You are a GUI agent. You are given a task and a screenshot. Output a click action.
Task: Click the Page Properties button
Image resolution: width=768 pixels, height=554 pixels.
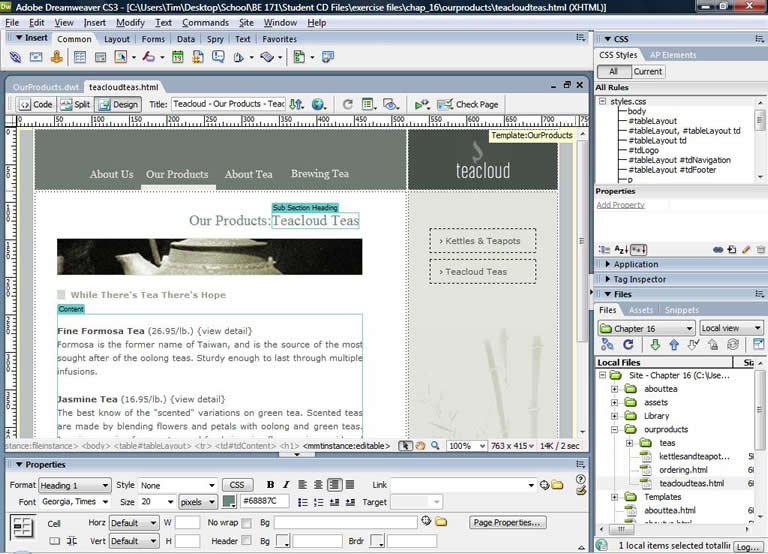click(x=507, y=523)
